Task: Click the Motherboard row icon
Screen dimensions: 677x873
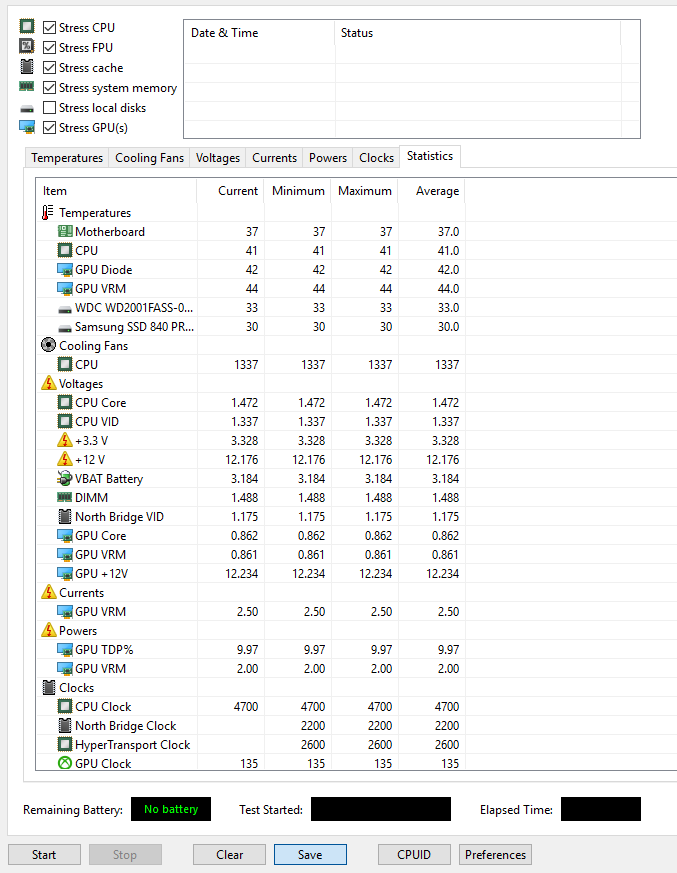Action: tap(65, 231)
